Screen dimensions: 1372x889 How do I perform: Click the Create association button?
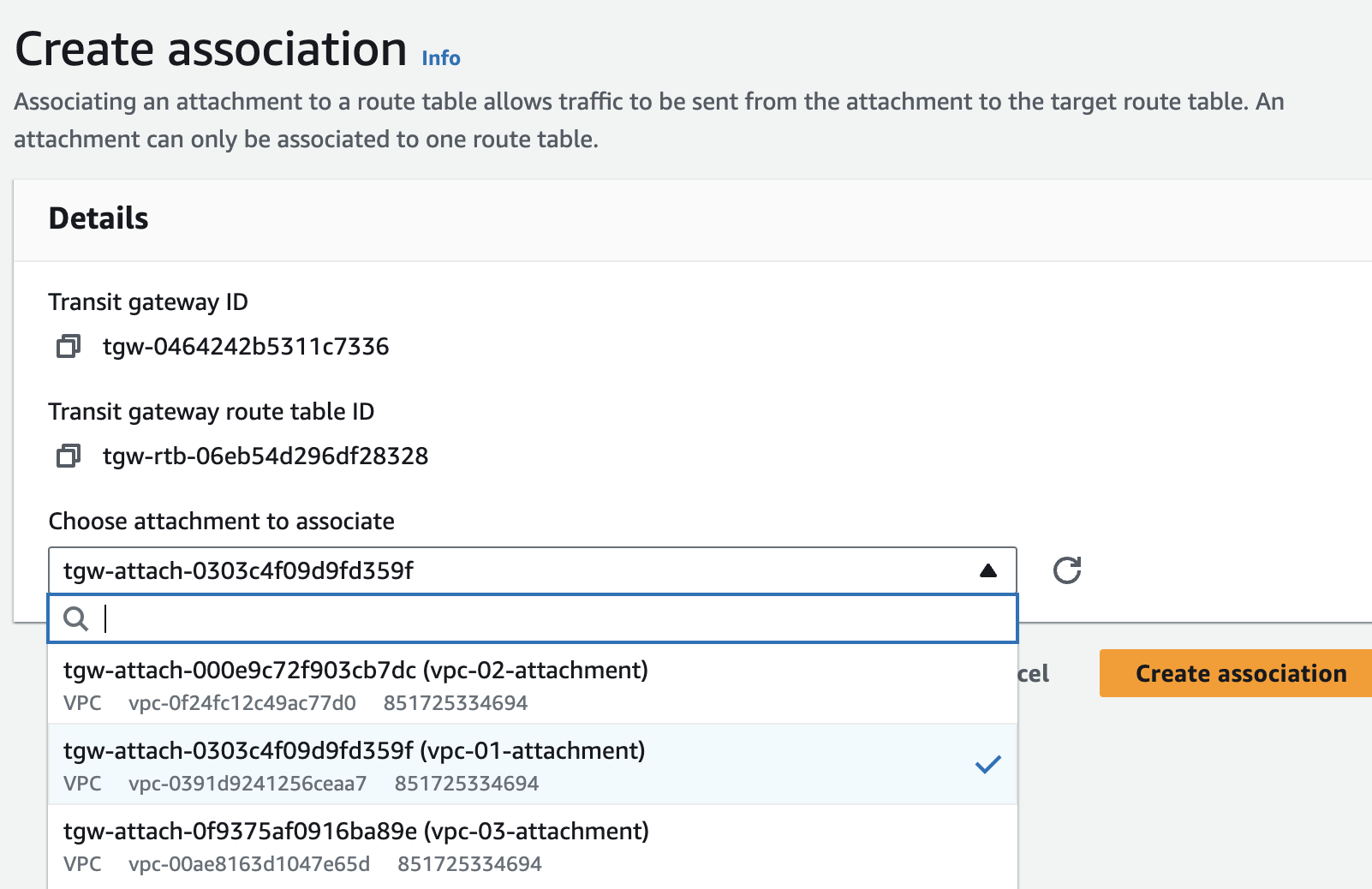1240,673
